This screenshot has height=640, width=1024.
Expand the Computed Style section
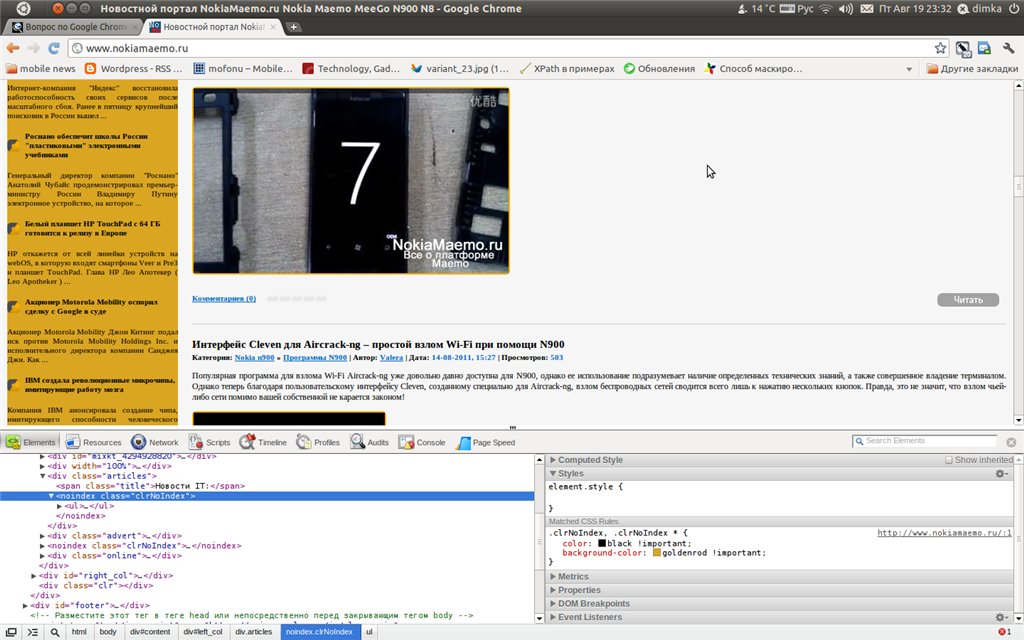point(590,460)
